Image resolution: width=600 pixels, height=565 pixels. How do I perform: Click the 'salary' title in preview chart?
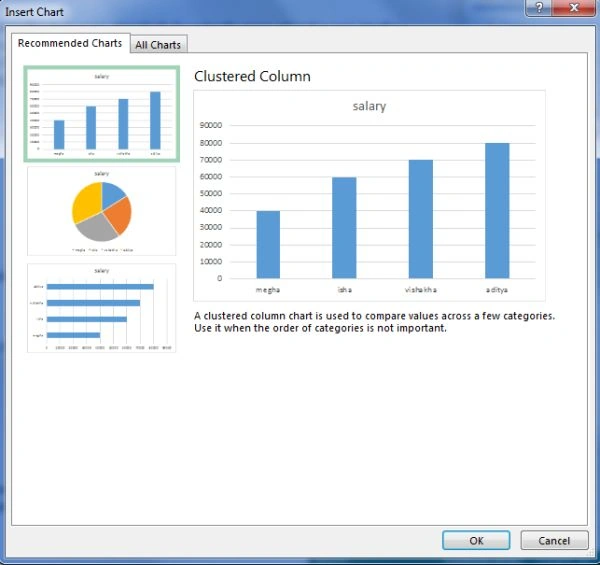(x=369, y=106)
